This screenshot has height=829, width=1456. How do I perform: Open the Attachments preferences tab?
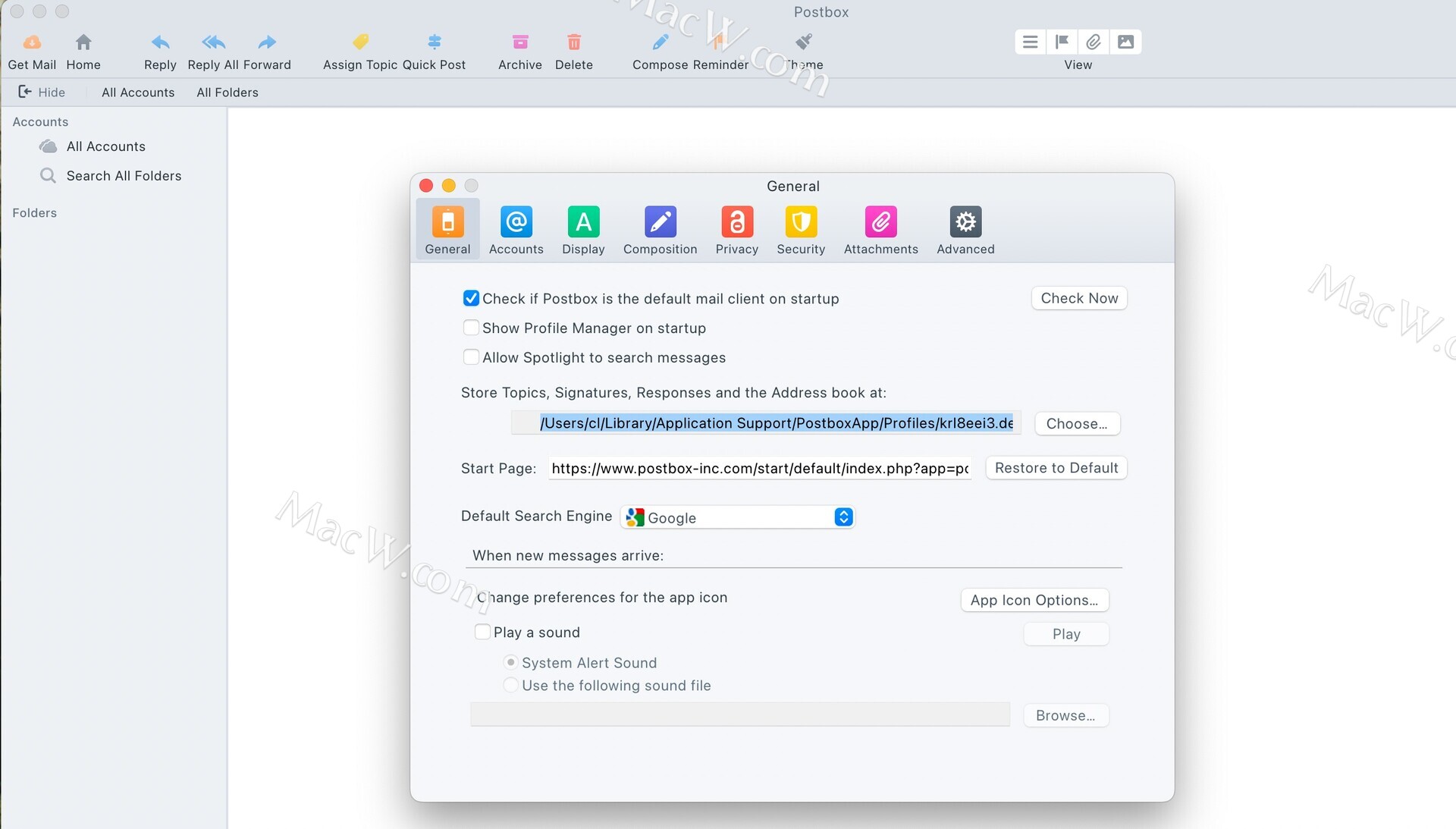[880, 230]
